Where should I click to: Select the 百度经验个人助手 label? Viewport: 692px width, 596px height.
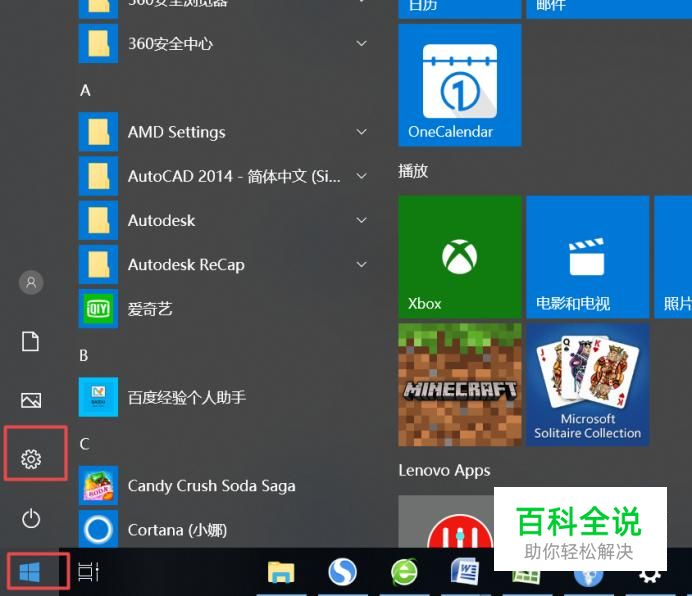point(187,397)
